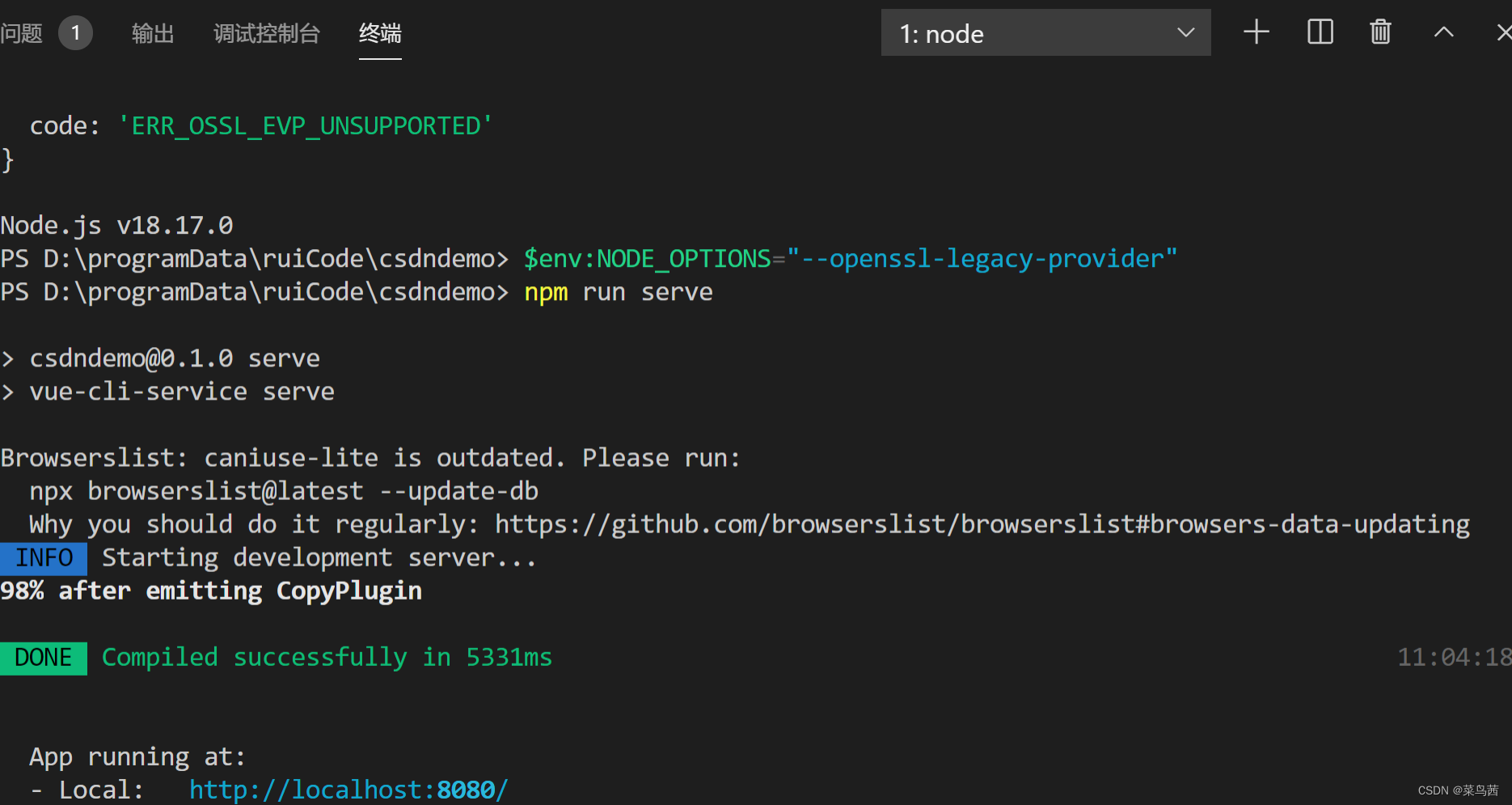Open the 输出 panel tab

click(x=153, y=35)
